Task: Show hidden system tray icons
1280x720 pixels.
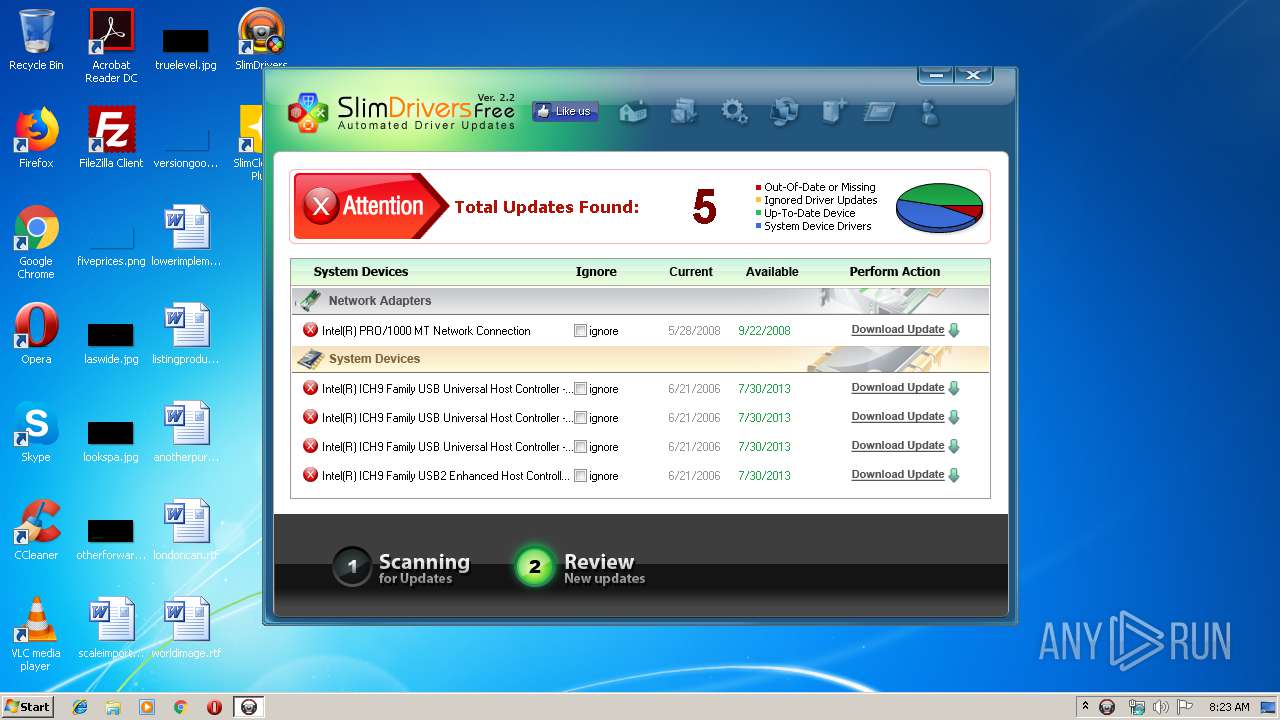Action: [1086, 706]
